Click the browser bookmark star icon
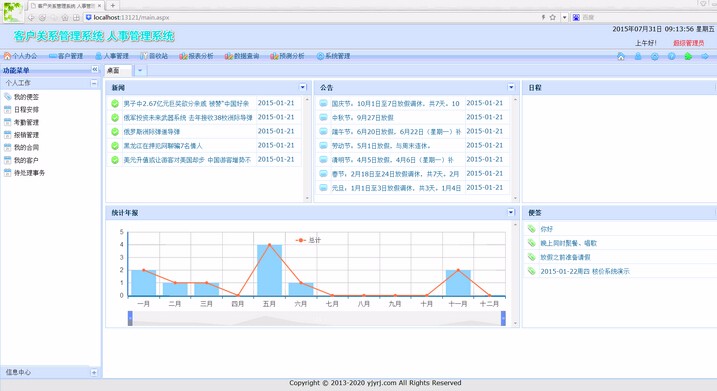This screenshot has width=717, height=391. 552,17
